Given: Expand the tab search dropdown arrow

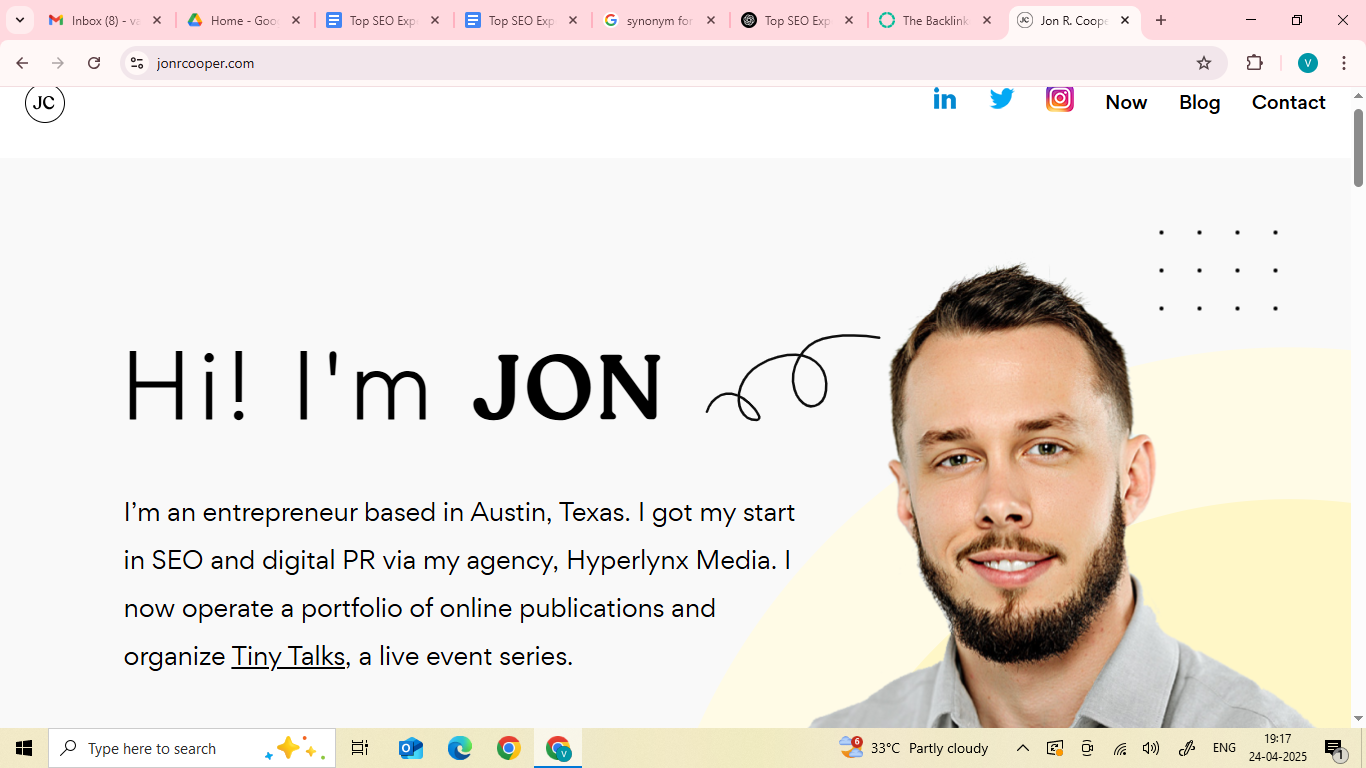Looking at the screenshot, I should 19,20.
